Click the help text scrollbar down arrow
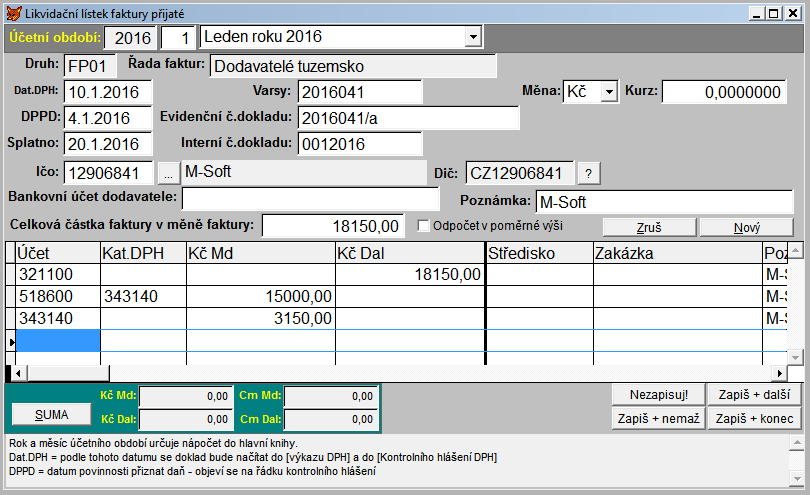This screenshot has width=810, height=495. coord(797,479)
